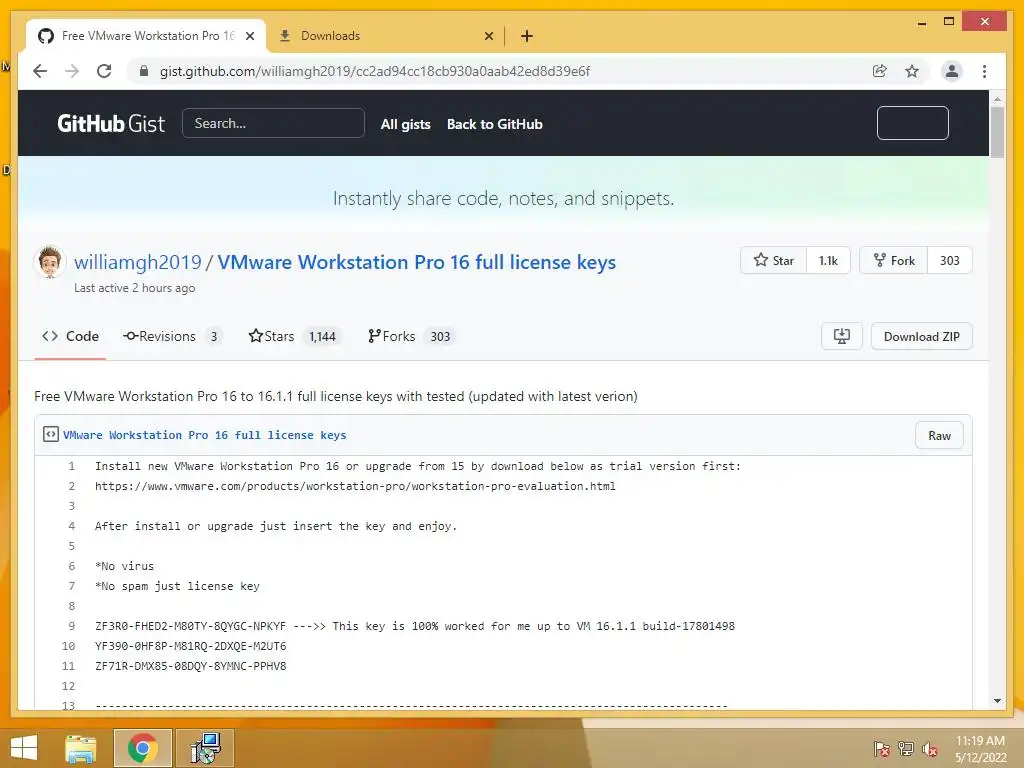This screenshot has height=768, width=1024.
Task: Click 'Last active 2 hours ago' text
Action: click(x=135, y=288)
